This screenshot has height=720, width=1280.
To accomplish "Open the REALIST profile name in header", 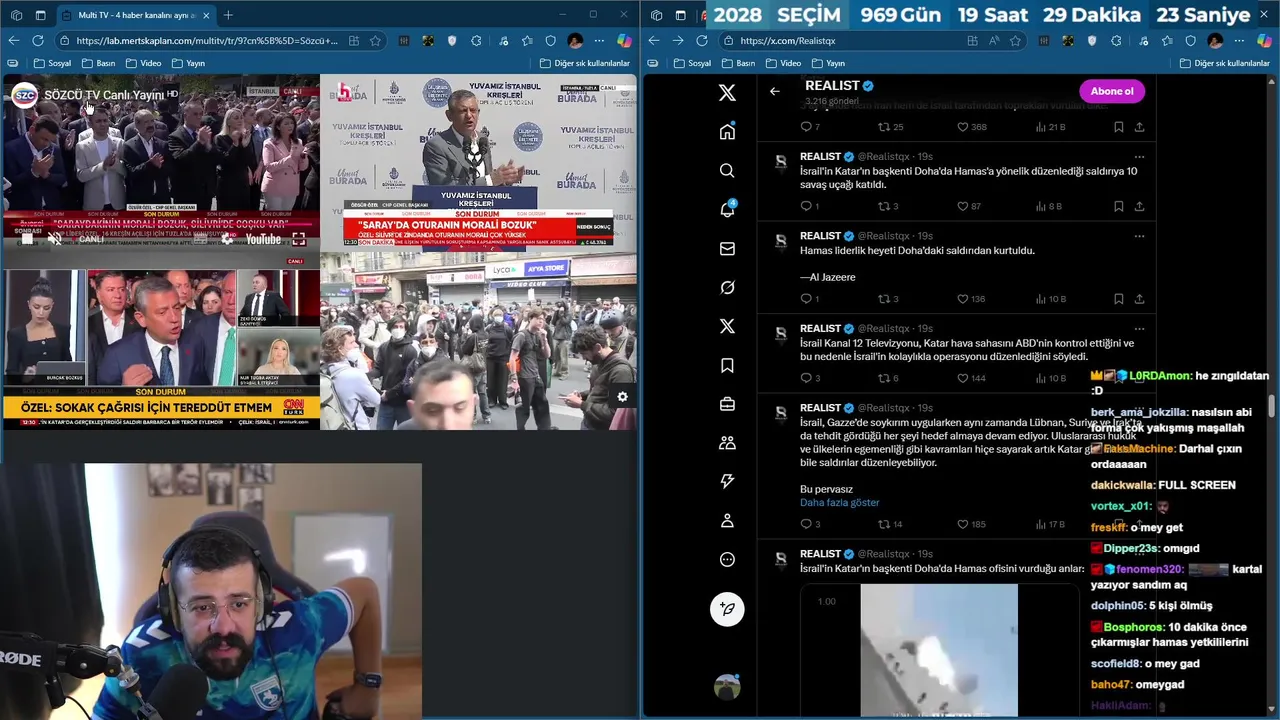I will 832,85.
